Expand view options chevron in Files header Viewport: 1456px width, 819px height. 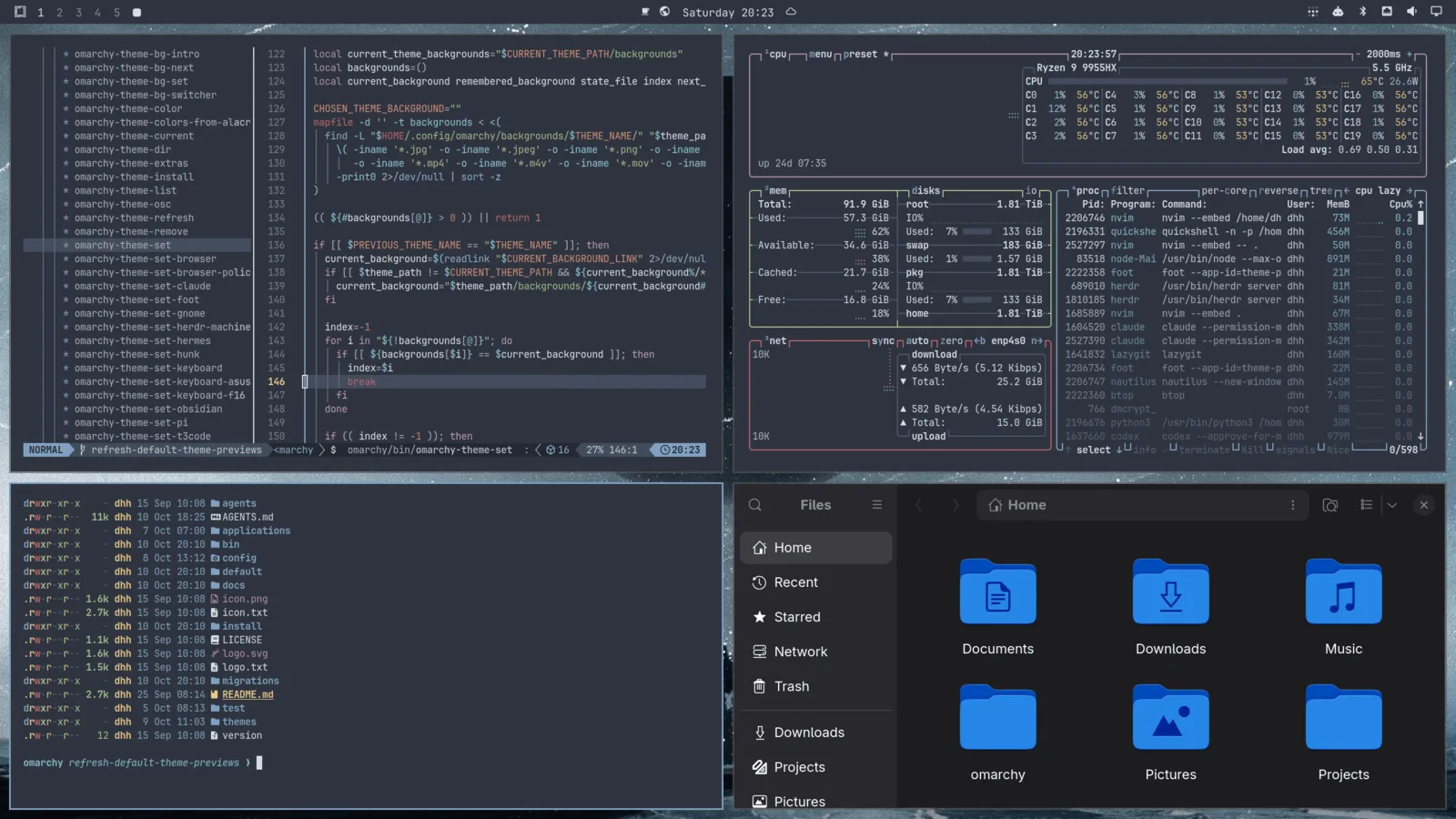(x=1391, y=505)
